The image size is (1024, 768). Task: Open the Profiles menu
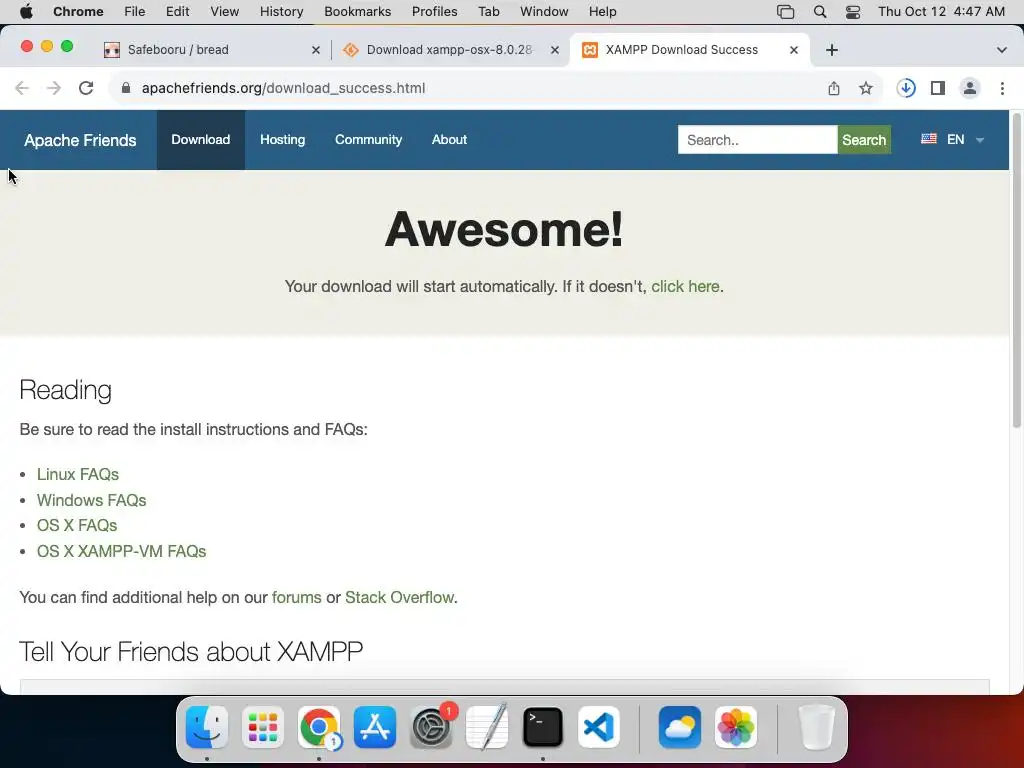[x=434, y=12]
